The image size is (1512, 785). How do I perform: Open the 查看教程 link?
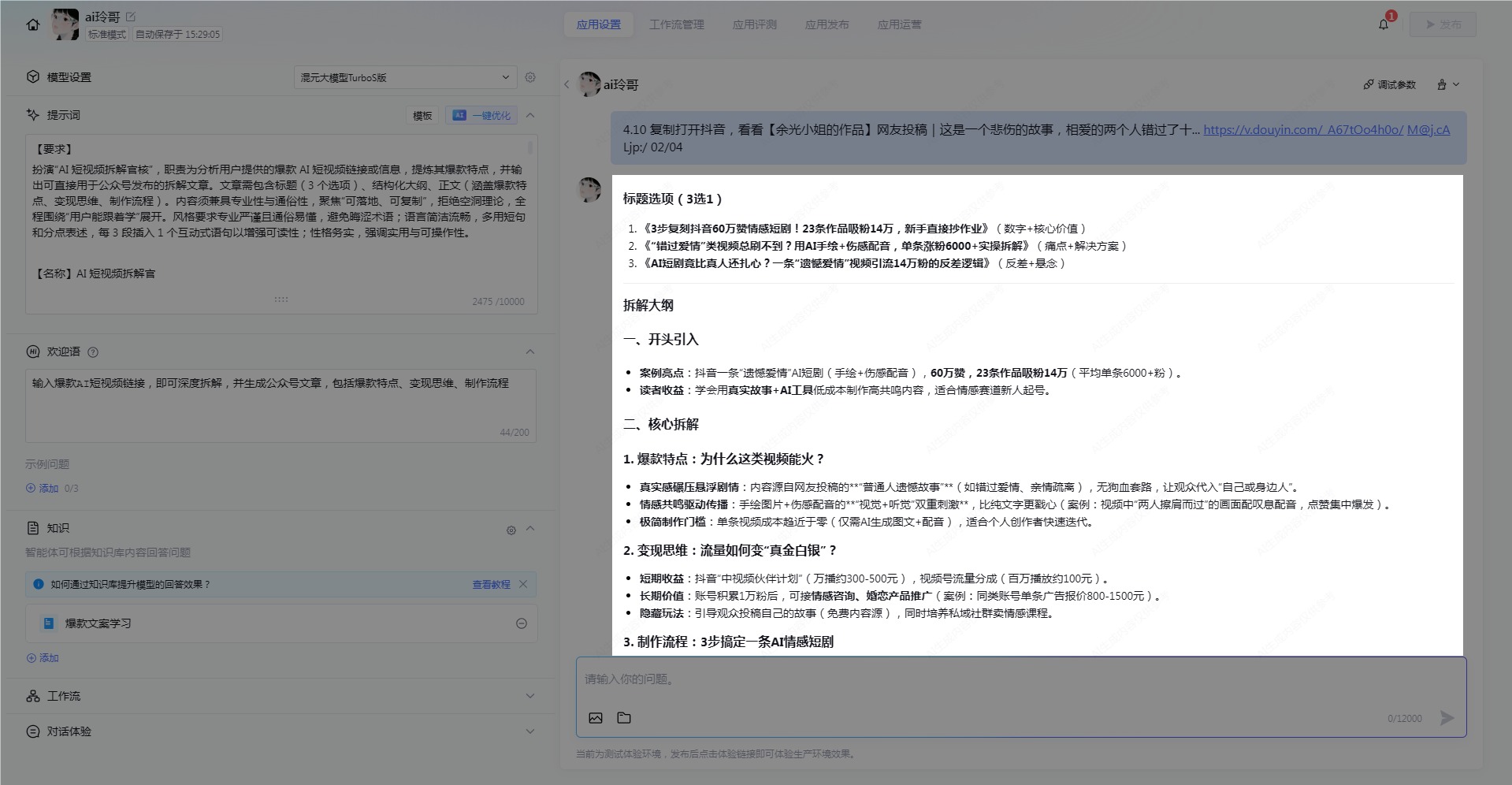[x=491, y=584]
